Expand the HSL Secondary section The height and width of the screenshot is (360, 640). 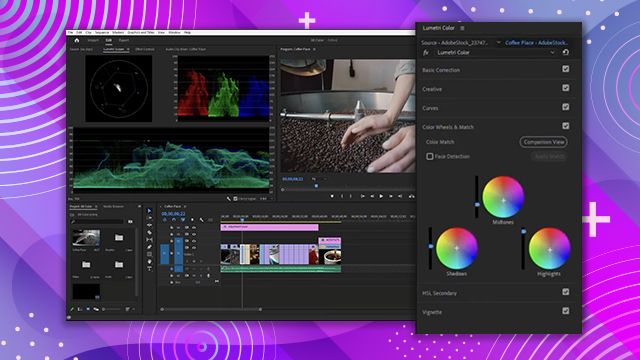pos(439,293)
